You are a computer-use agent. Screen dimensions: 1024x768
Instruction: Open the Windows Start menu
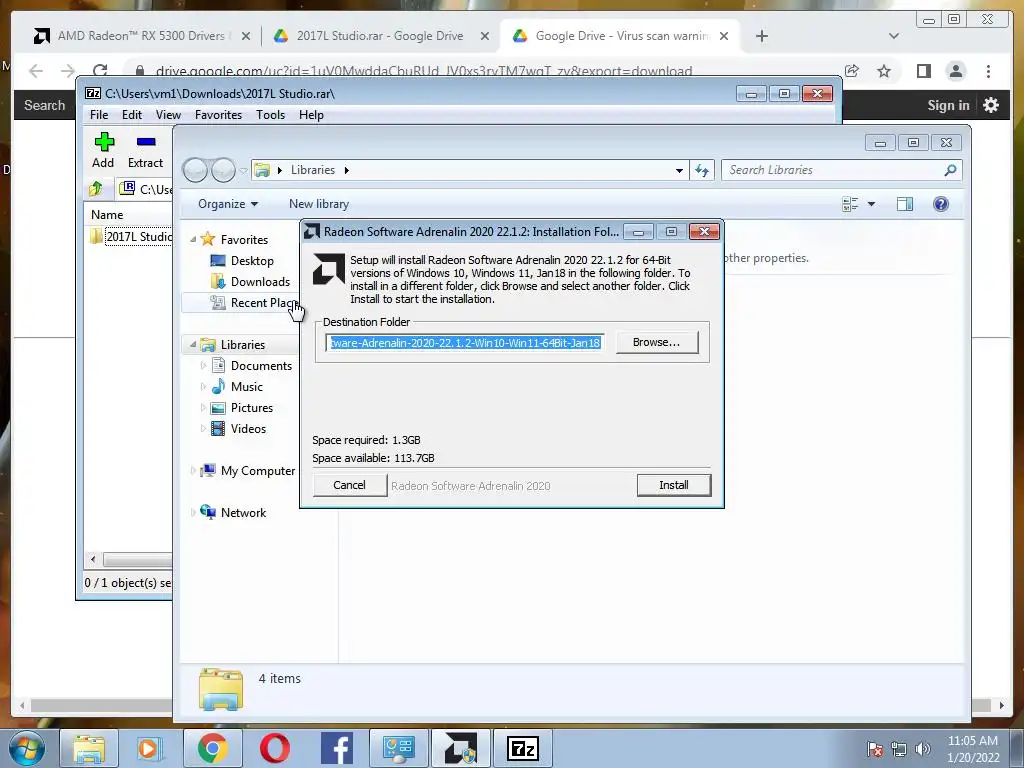(x=26, y=748)
